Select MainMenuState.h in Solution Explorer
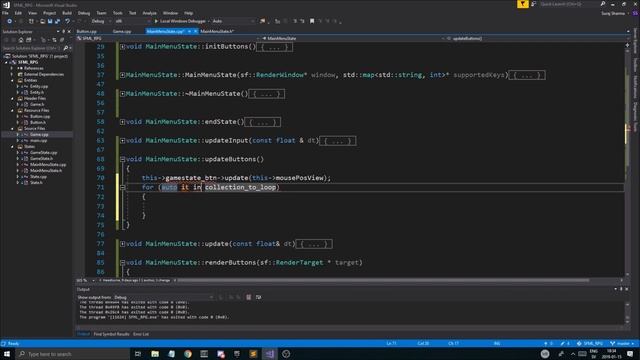The width and height of the screenshot is (640, 360). pyautogui.click(x=46, y=171)
